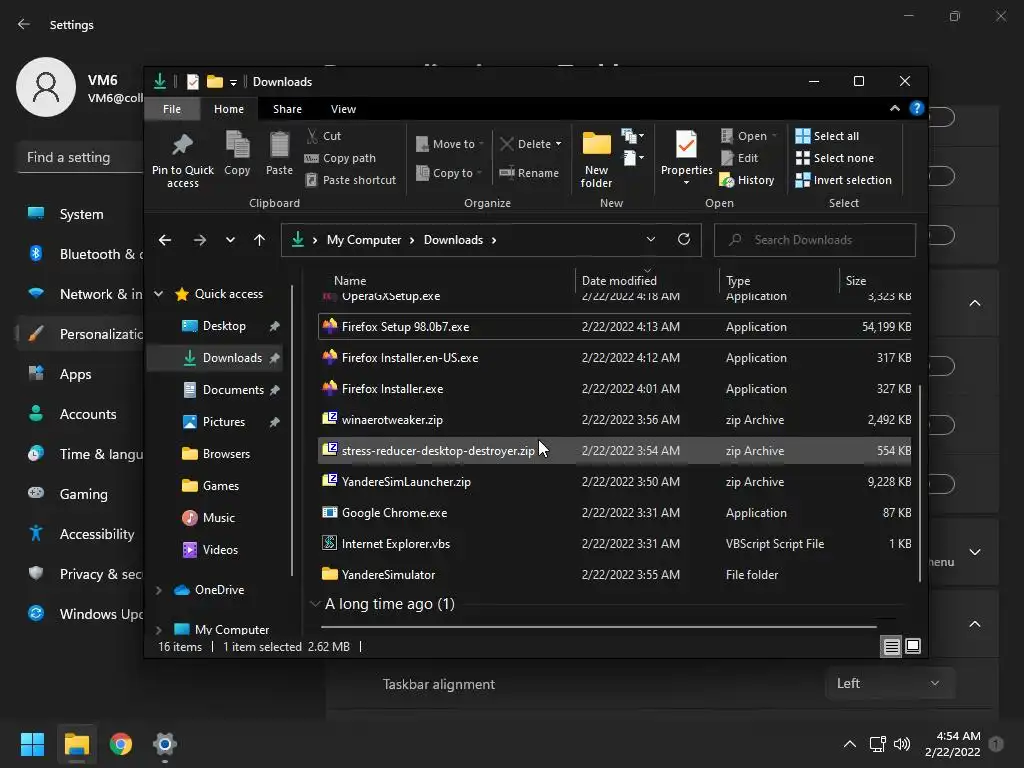Expand the address bar history dropdown
This screenshot has height=768, width=1024.
click(x=650, y=239)
